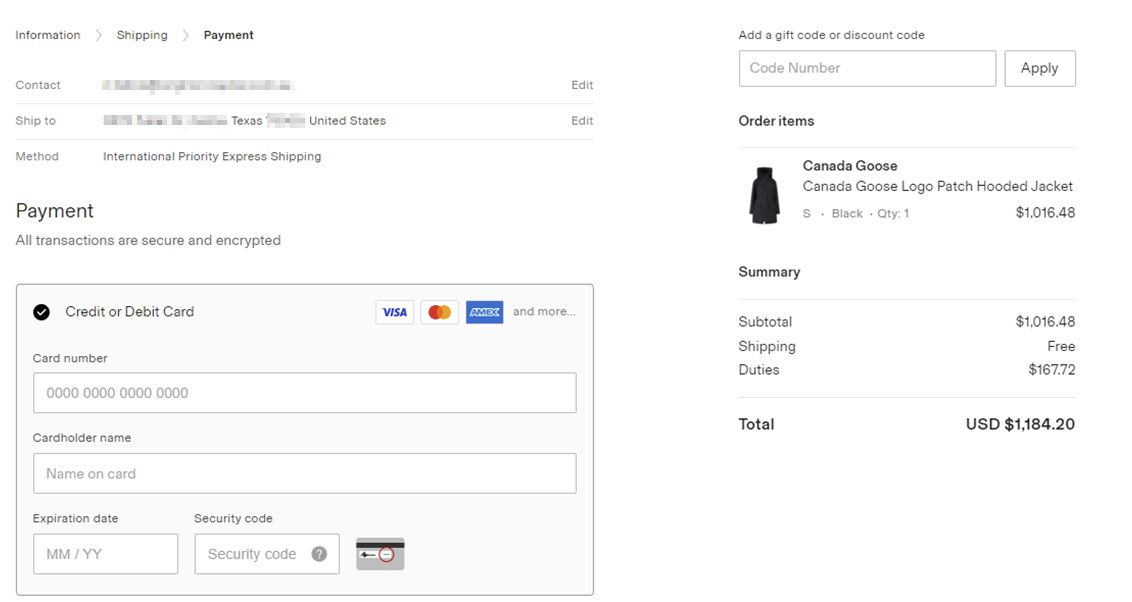The height and width of the screenshot is (602, 1132).
Task: Click the Duties $167.72 value
Action: point(1052,370)
